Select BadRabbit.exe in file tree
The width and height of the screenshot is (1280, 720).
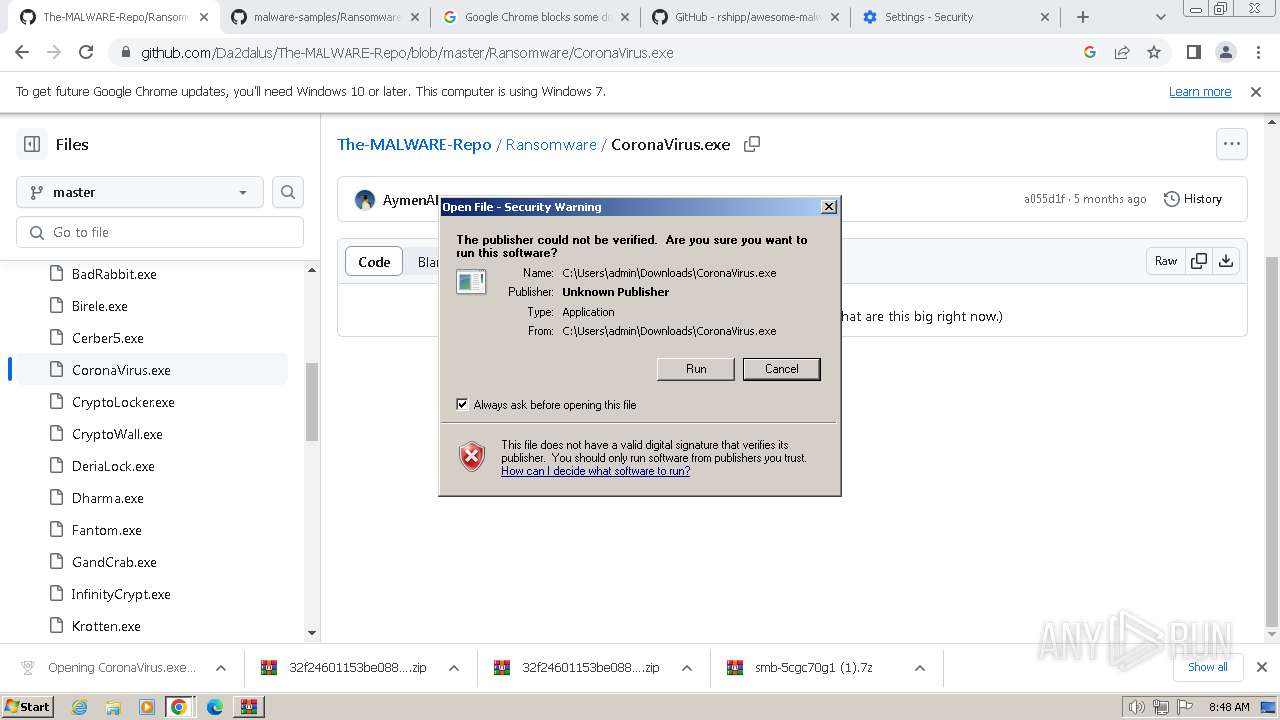pyautogui.click(x=114, y=274)
